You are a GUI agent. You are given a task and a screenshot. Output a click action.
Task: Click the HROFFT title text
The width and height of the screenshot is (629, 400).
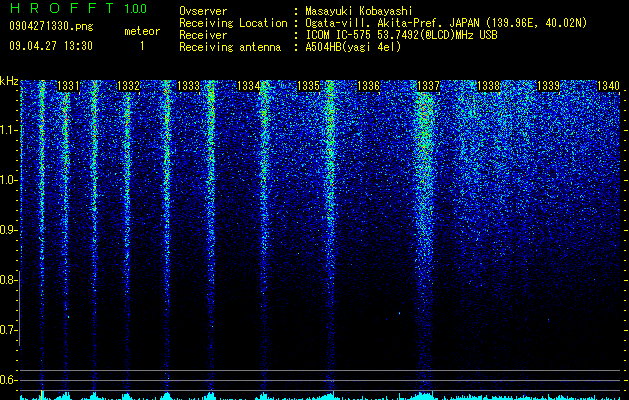tap(62, 8)
